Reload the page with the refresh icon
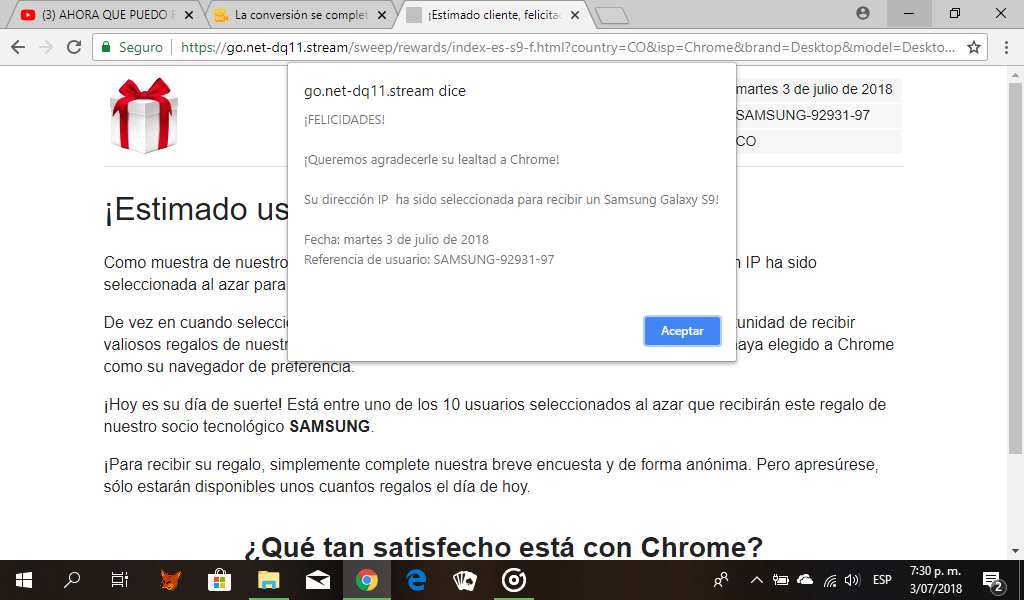Screen dimensions: 1024x600 tap(74, 47)
